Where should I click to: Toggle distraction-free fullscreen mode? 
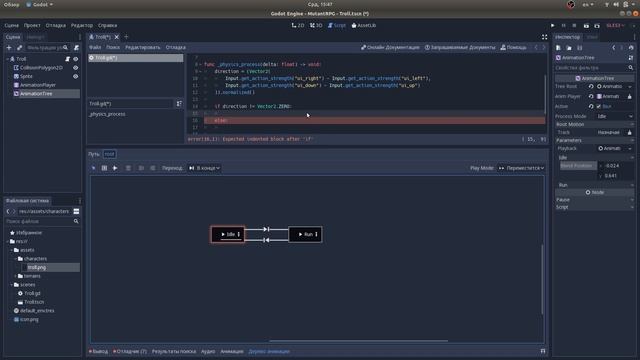coord(544,37)
